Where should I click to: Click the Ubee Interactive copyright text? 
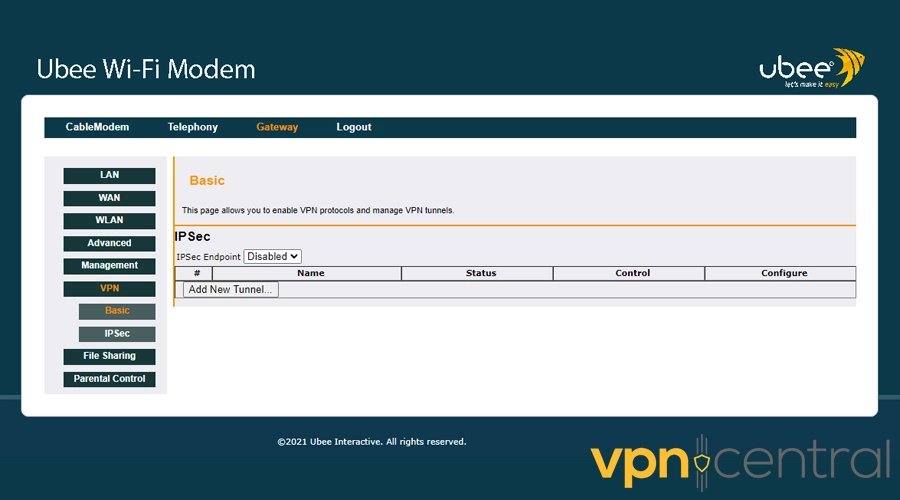click(371, 441)
